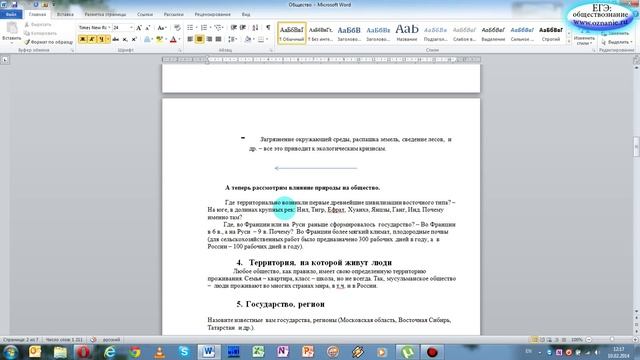This screenshot has width=640, height=360.
Task: Click decrease indent icon
Action: 233,27
